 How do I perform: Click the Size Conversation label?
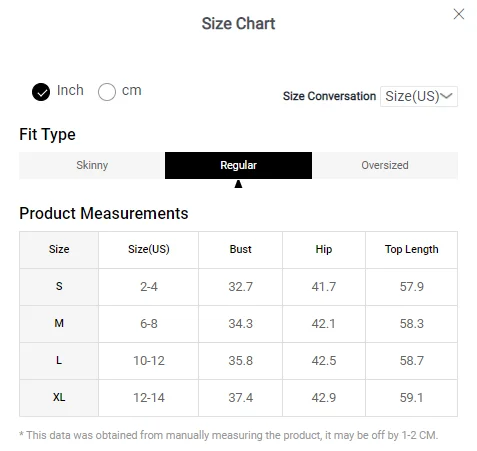pyautogui.click(x=329, y=96)
